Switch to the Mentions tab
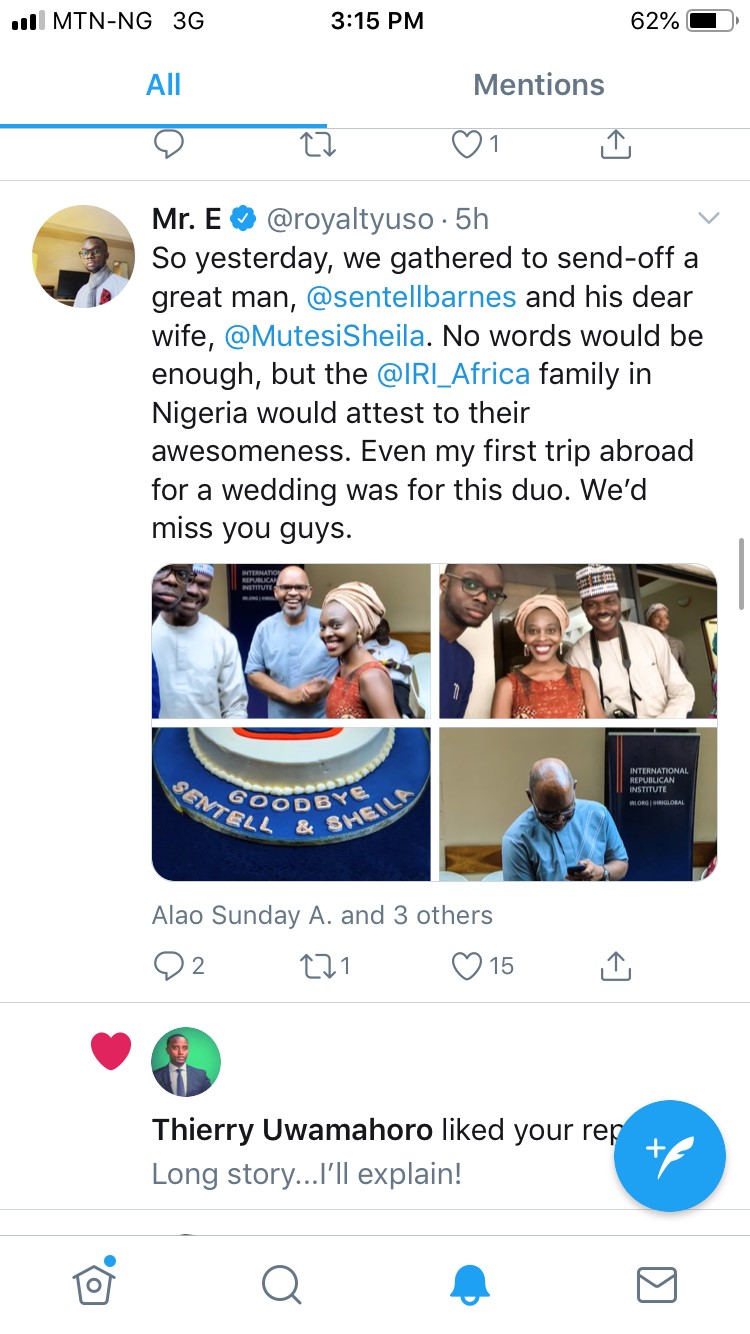750x1334 pixels. pyautogui.click(x=538, y=85)
